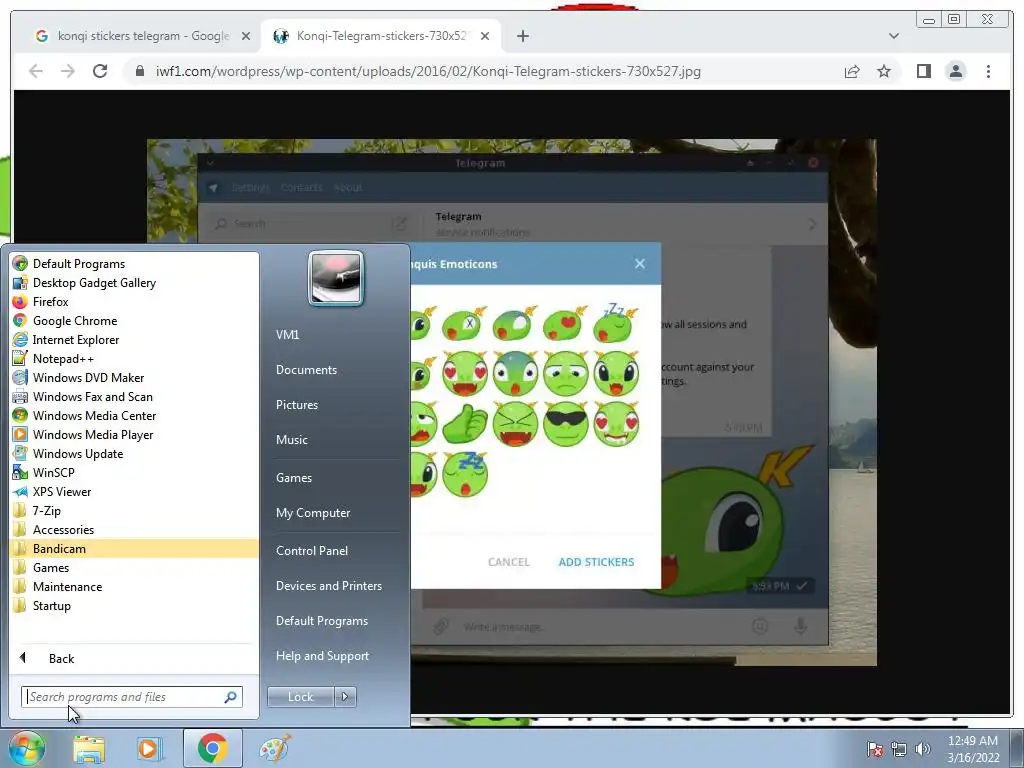Open VM1 user folder
This screenshot has height=768, width=1024.
tap(287, 334)
